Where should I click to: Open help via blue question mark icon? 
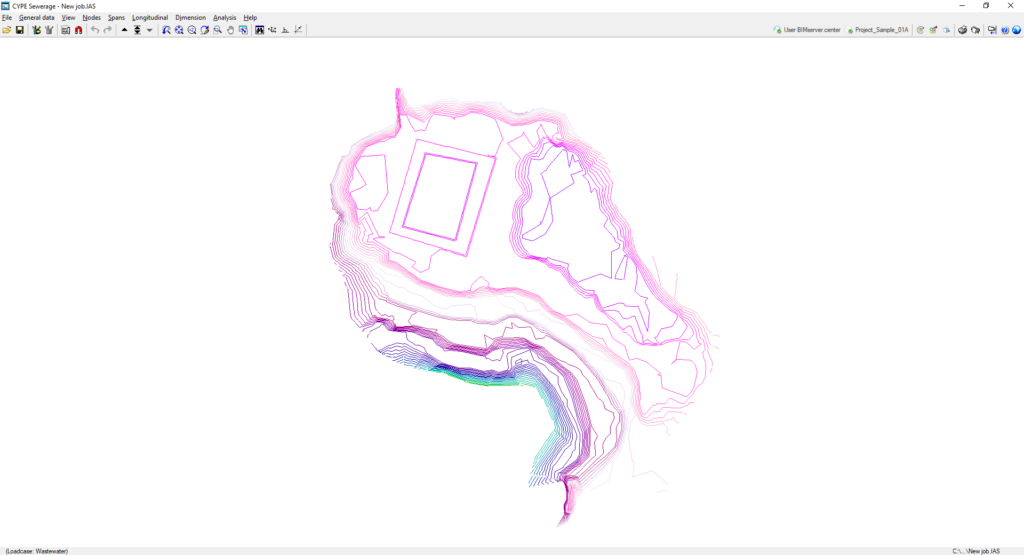(1004, 30)
